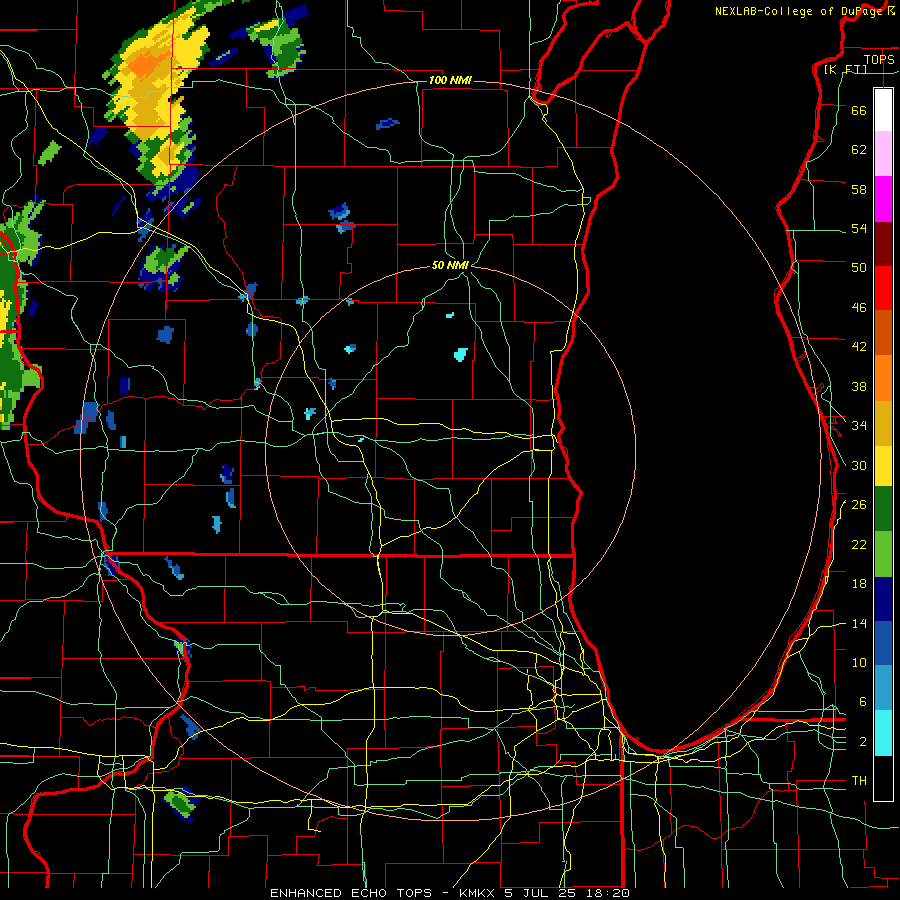Select the 58 legend scale value
This screenshot has width=900, height=900.
pyautogui.click(x=859, y=189)
